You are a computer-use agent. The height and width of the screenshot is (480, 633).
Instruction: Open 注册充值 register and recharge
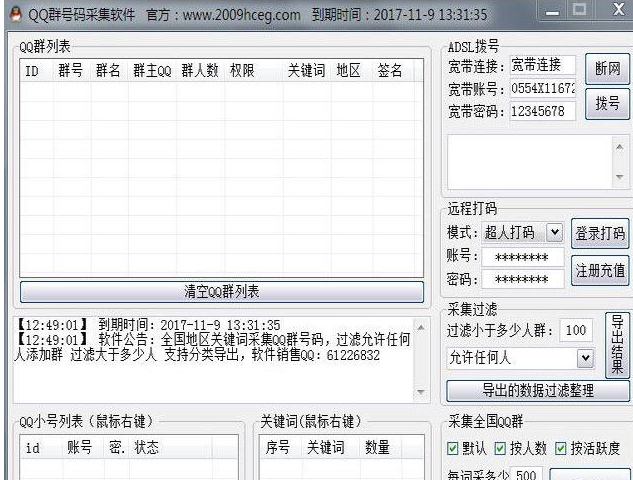(600, 270)
